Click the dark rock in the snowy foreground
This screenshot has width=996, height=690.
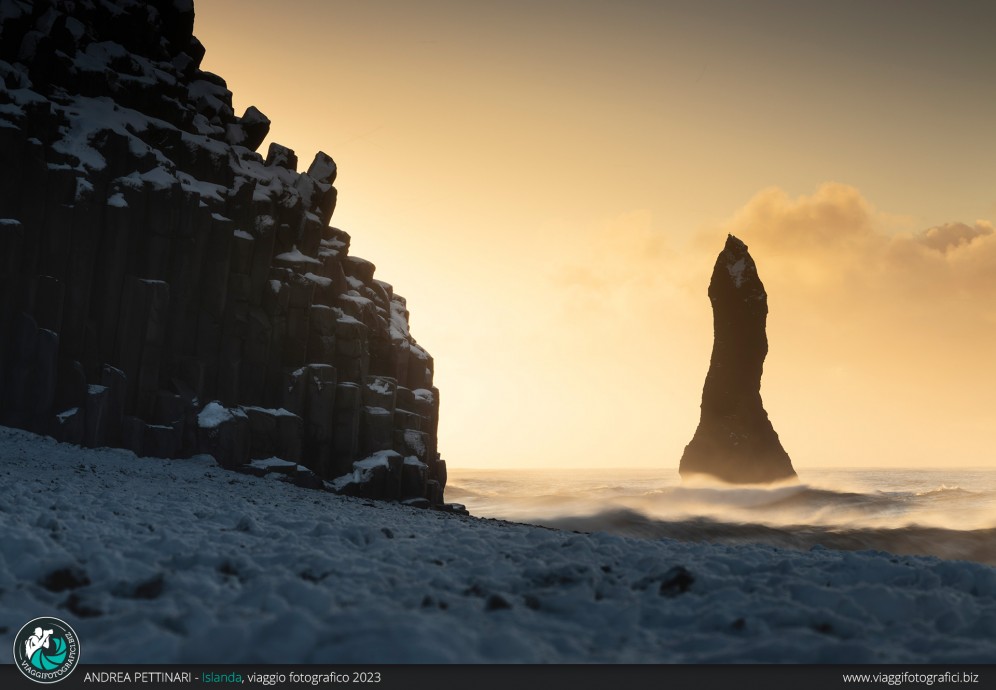(675, 581)
